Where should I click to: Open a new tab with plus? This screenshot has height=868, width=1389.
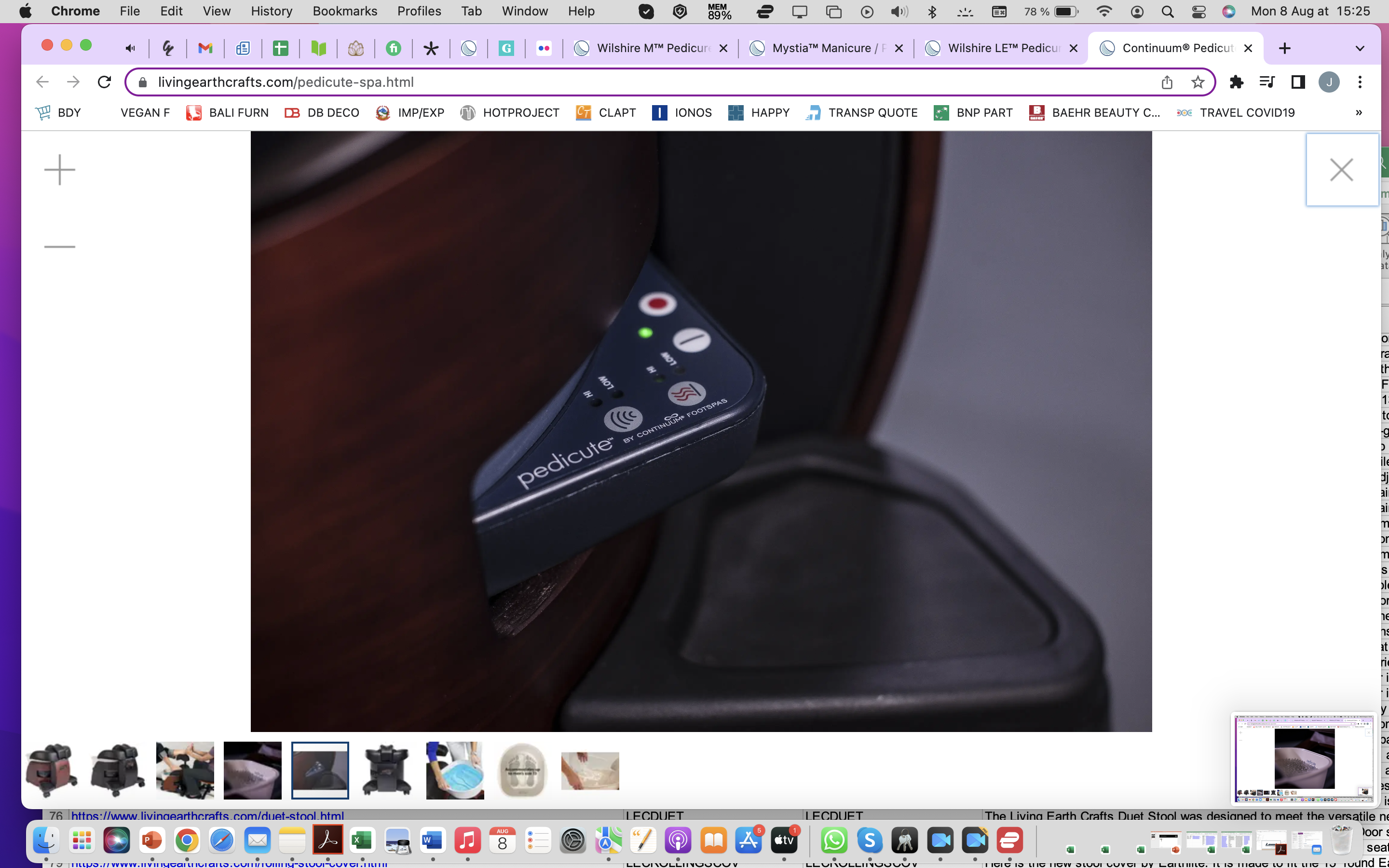coord(1284,48)
